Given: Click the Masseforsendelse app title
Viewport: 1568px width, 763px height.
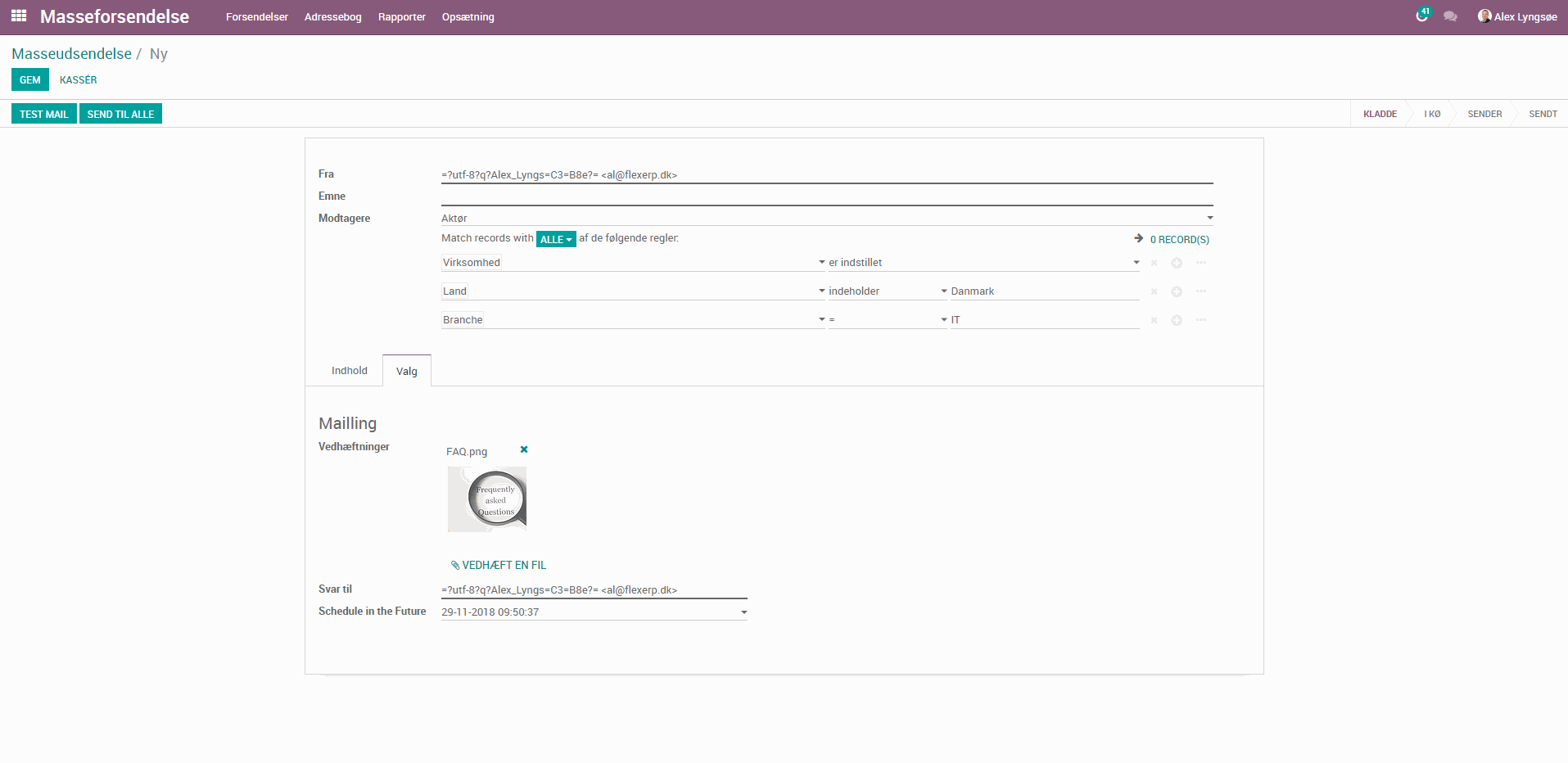Looking at the screenshot, I should tap(115, 16).
